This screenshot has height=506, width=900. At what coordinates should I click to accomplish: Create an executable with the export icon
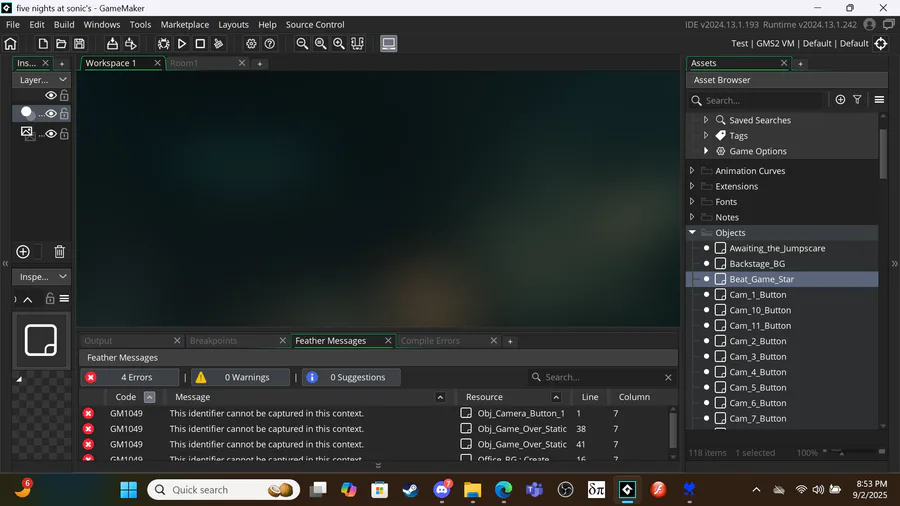[x=112, y=44]
